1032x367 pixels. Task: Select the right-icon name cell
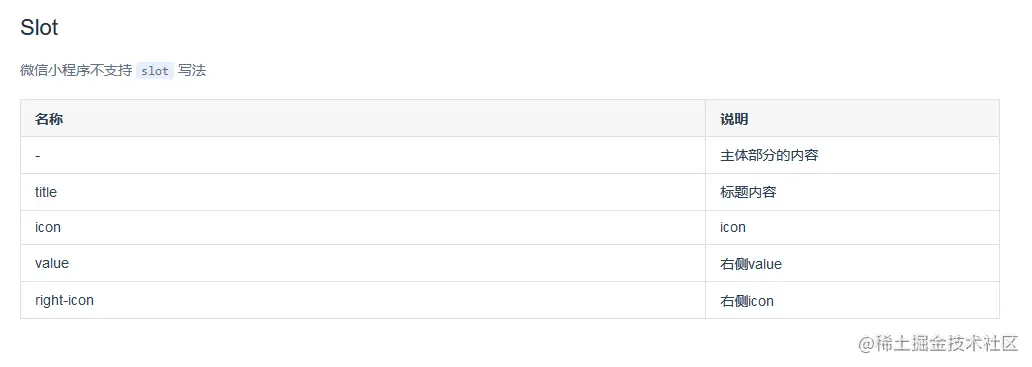pos(363,300)
